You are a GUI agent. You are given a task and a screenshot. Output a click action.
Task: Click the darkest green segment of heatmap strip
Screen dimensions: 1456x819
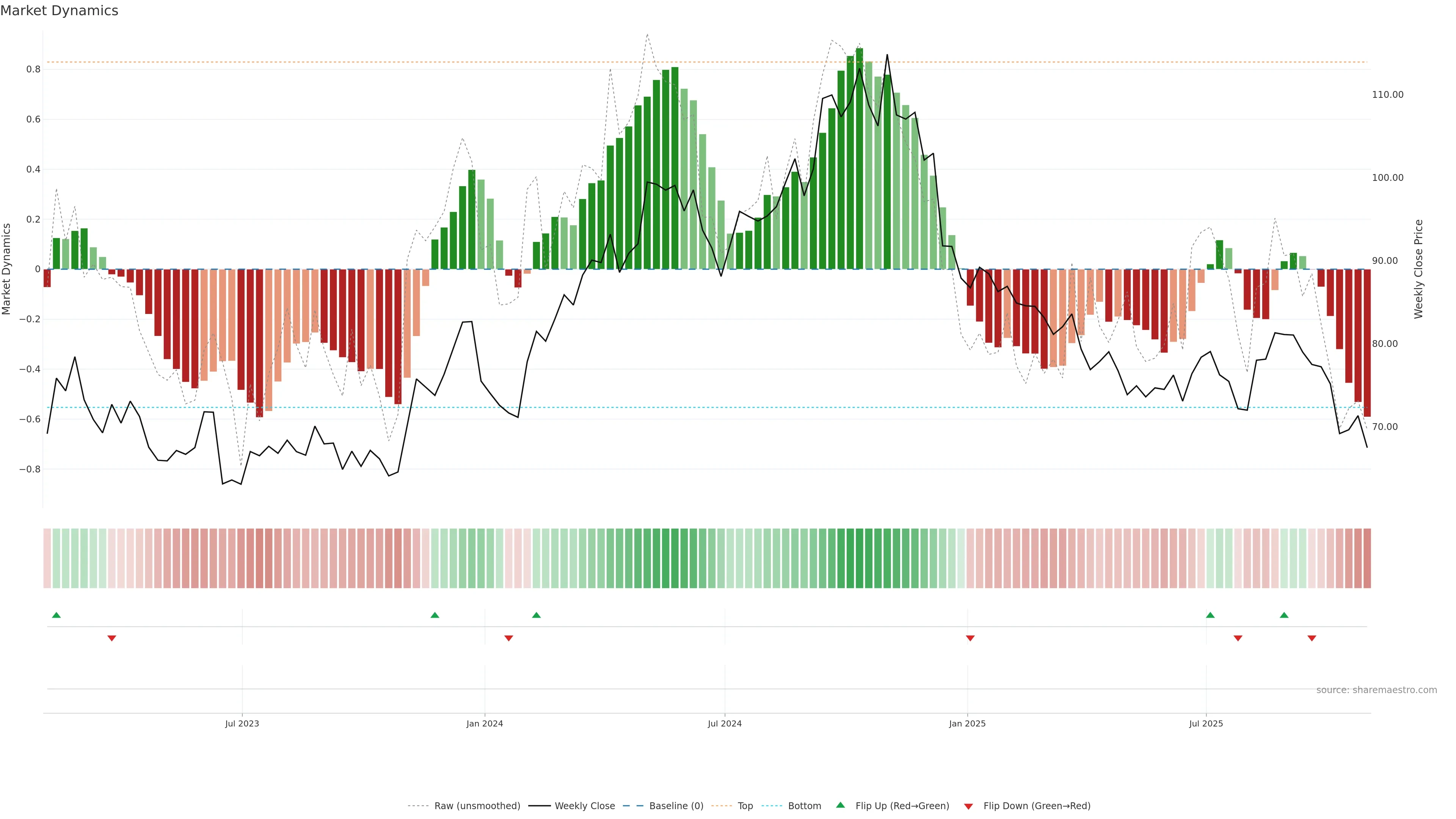859,558
